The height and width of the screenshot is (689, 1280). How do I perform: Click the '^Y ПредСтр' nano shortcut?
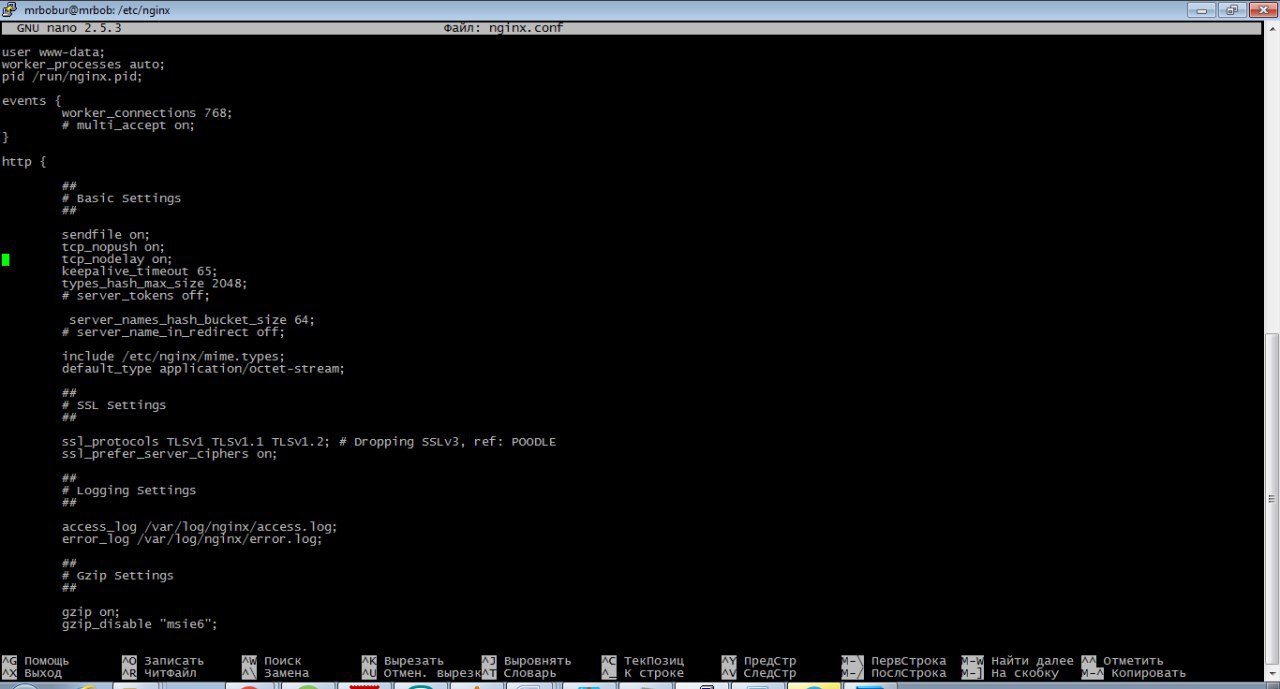coord(759,660)
